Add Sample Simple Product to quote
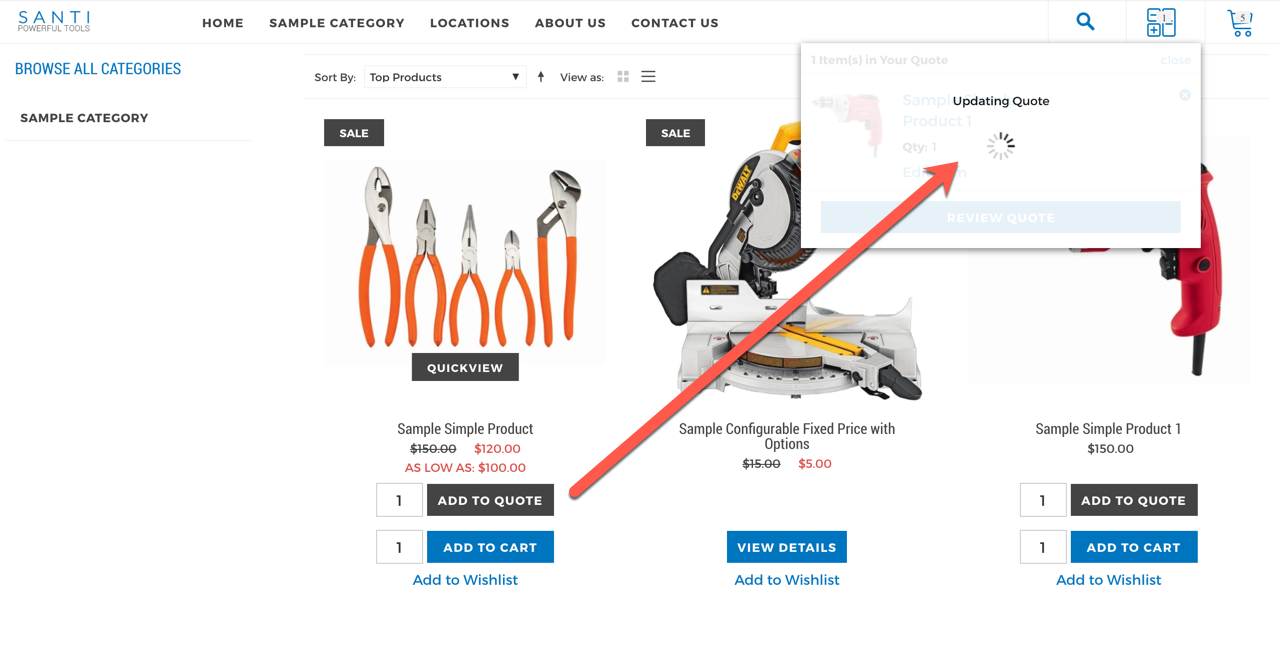Viewport: 1280px width, 651px height. 490,500
